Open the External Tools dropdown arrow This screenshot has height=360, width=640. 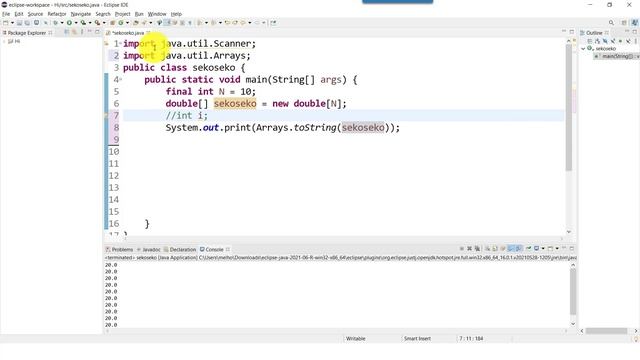click(104, 23)
